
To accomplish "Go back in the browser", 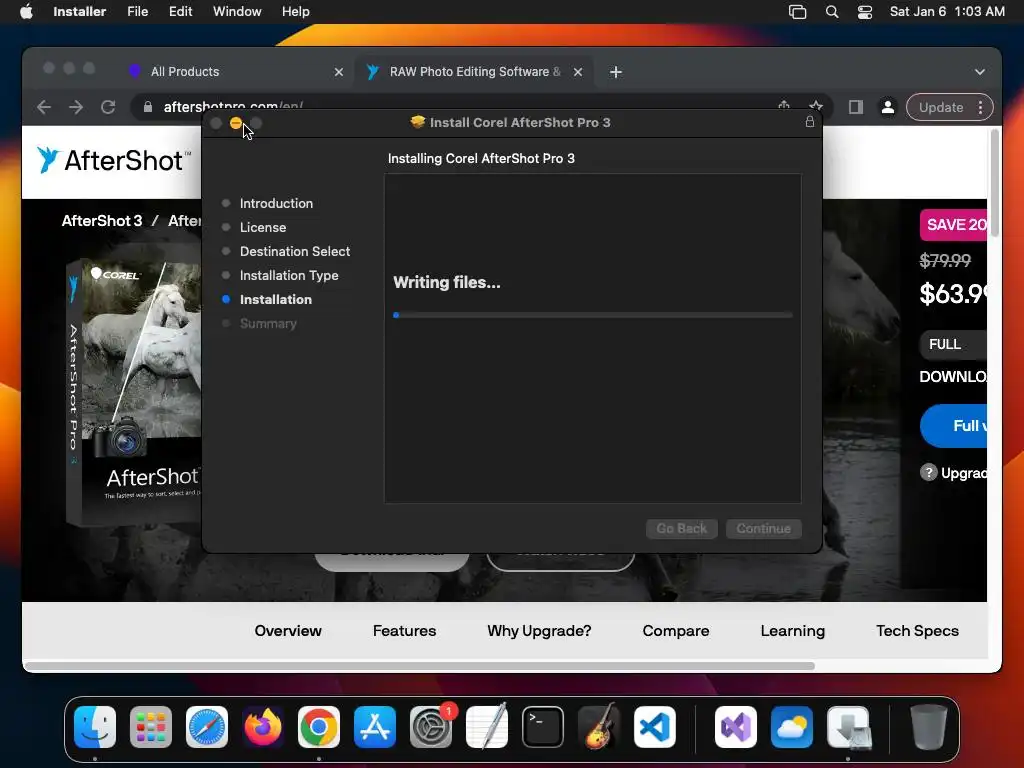I will coord(44,107).
